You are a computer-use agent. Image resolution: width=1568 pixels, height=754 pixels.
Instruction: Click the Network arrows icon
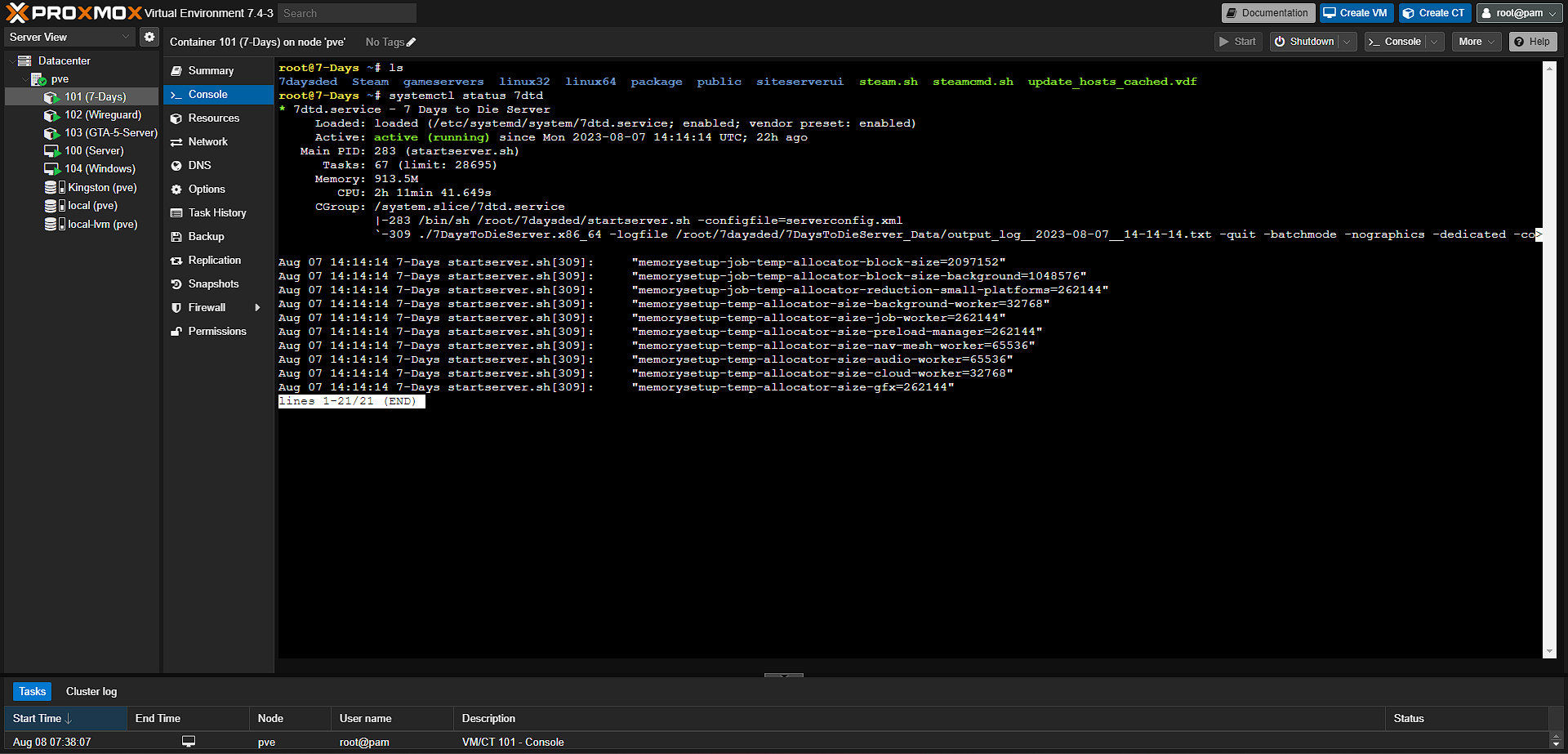pyautogui.click(x=176, y=142)
